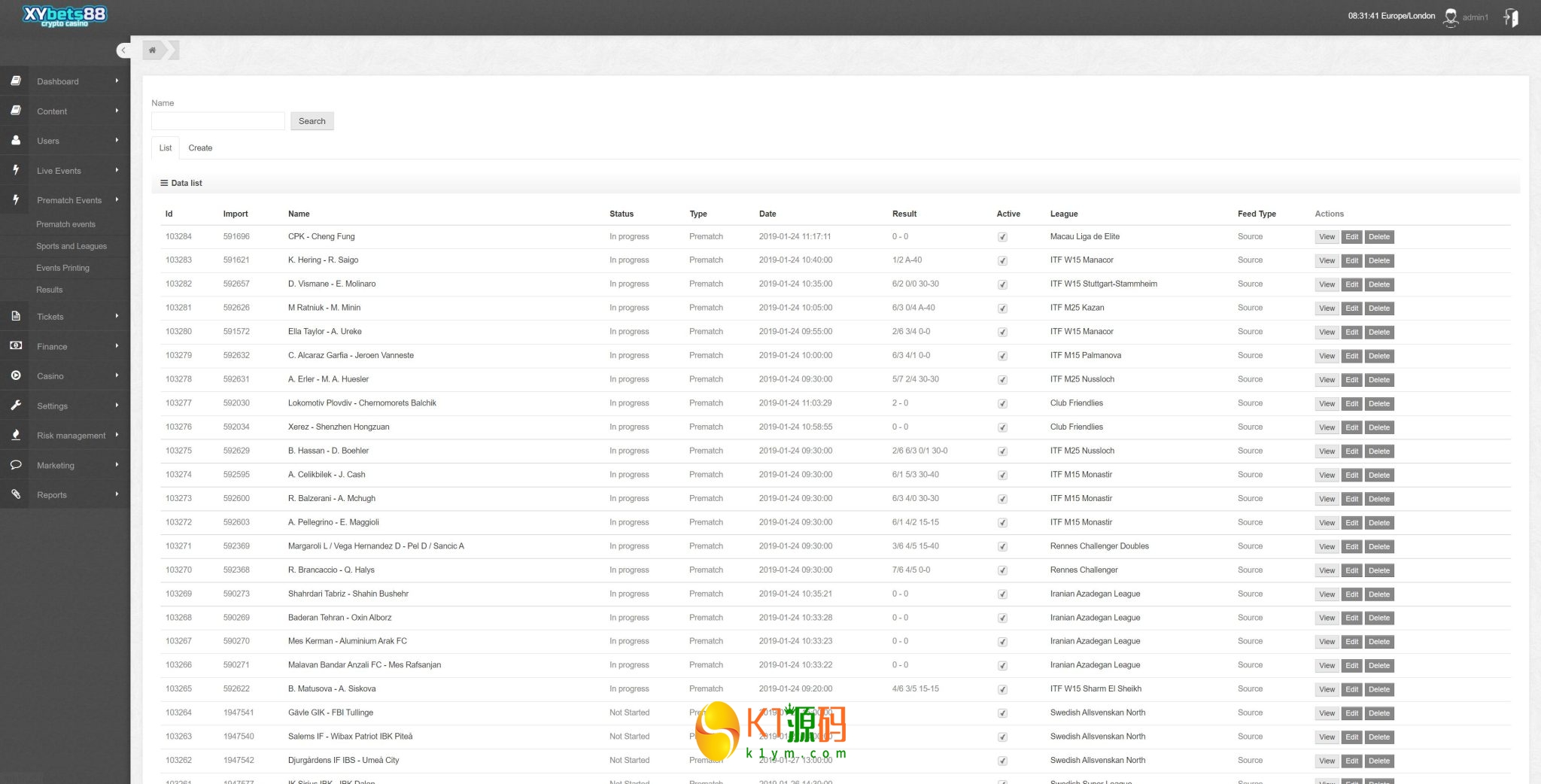Click the Users sidebar icon
1541x784 pixels.
click(x=16, y=140)
